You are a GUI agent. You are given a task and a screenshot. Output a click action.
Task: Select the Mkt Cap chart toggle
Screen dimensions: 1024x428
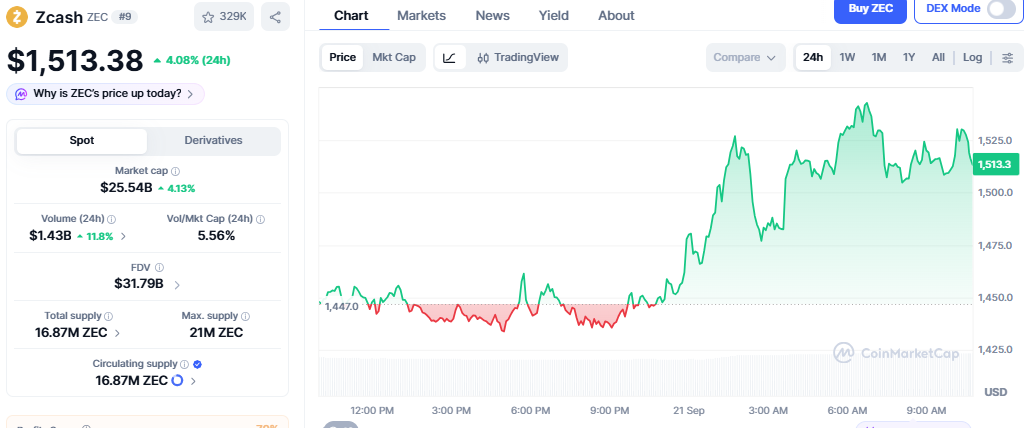pos(394,58)
